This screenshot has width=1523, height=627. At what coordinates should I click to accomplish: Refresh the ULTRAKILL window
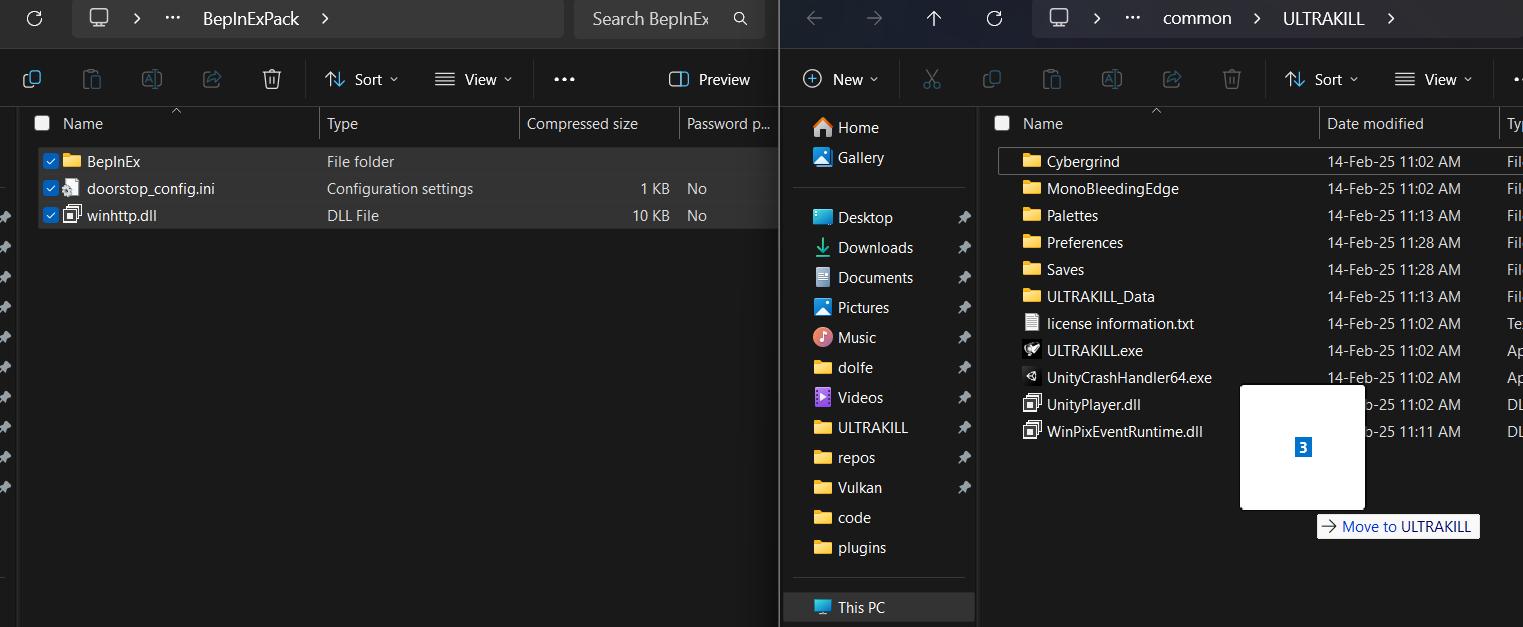coord(994,18)
